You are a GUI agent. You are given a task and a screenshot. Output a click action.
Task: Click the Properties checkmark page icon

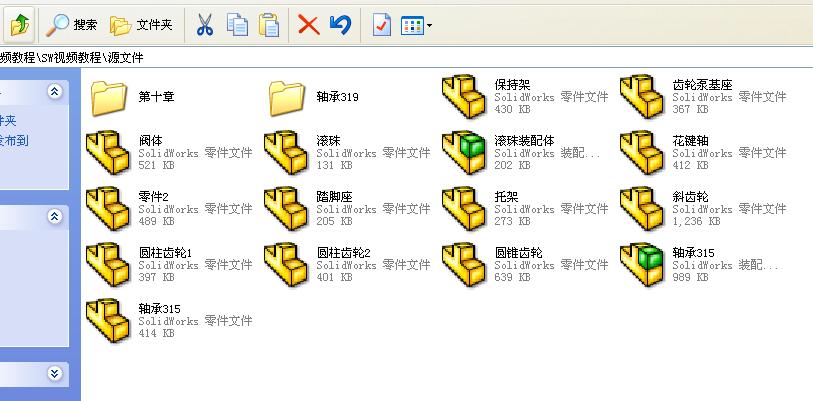coord(382,24)
